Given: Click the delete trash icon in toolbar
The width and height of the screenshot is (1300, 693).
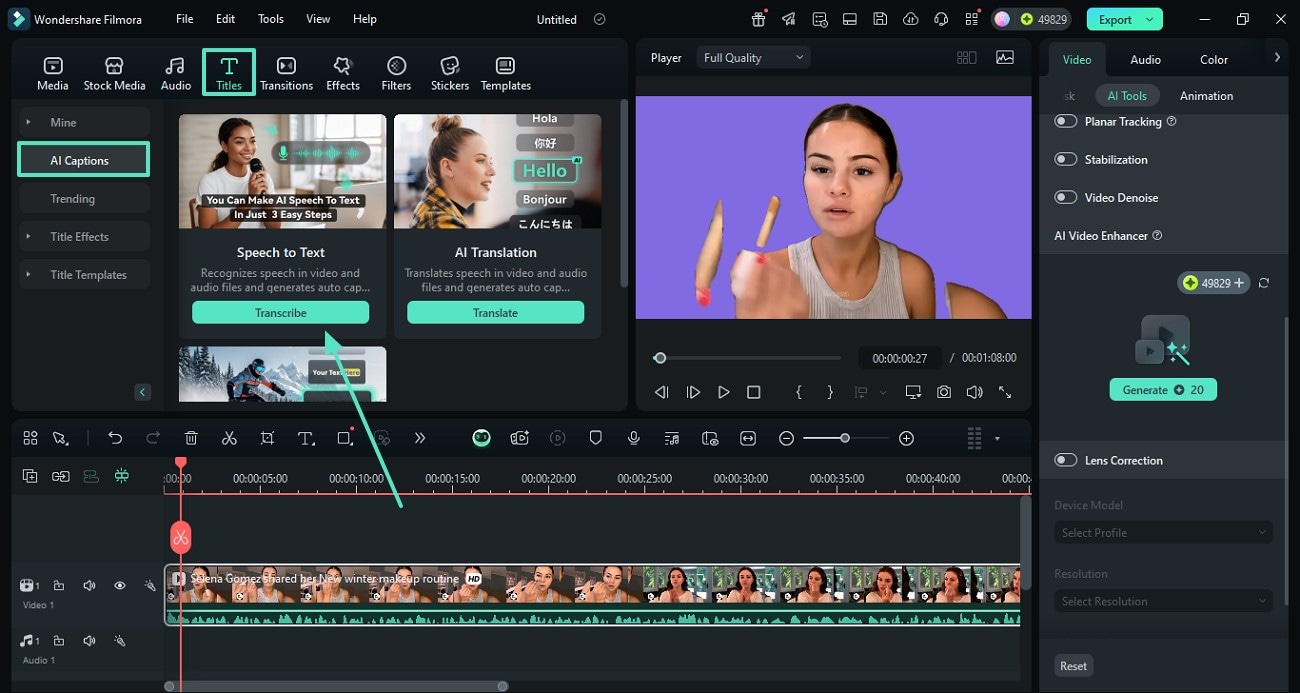Looking at the screenshot, I should pyautogui.click(x=191, y=438).
